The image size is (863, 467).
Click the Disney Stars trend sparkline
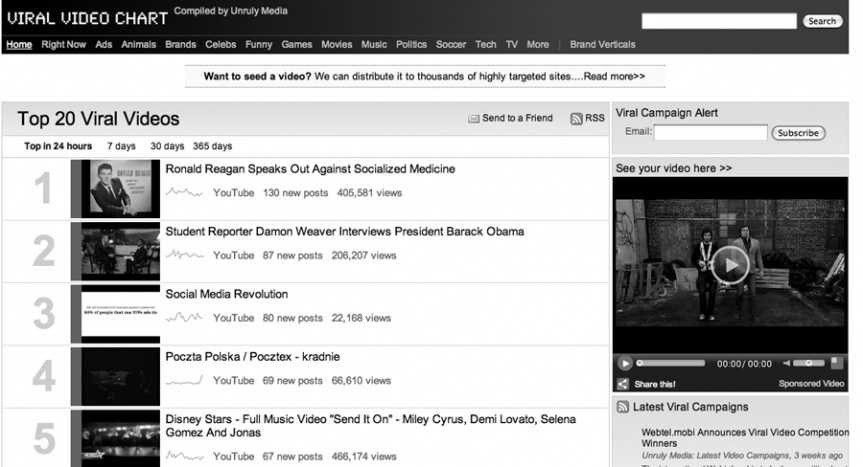tap(184, 456)
